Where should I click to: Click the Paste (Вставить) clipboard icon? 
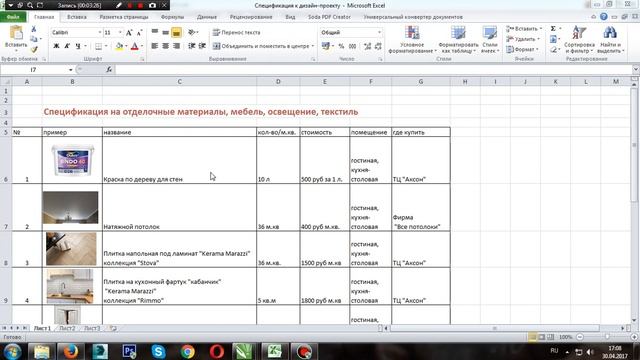16,33
